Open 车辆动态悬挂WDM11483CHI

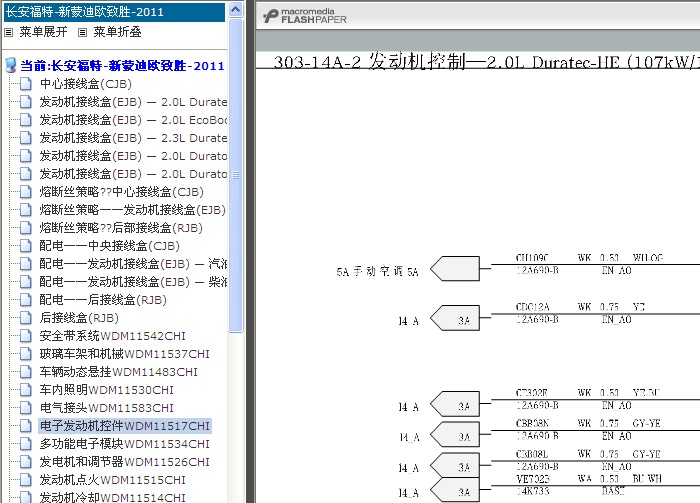(x=119, y=372)
